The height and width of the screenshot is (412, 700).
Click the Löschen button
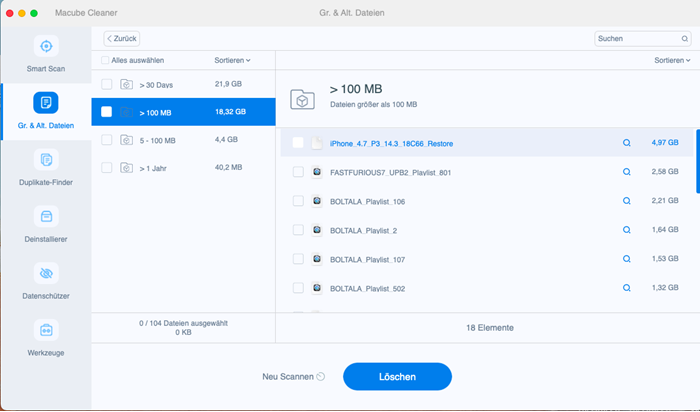click(397, 377)
